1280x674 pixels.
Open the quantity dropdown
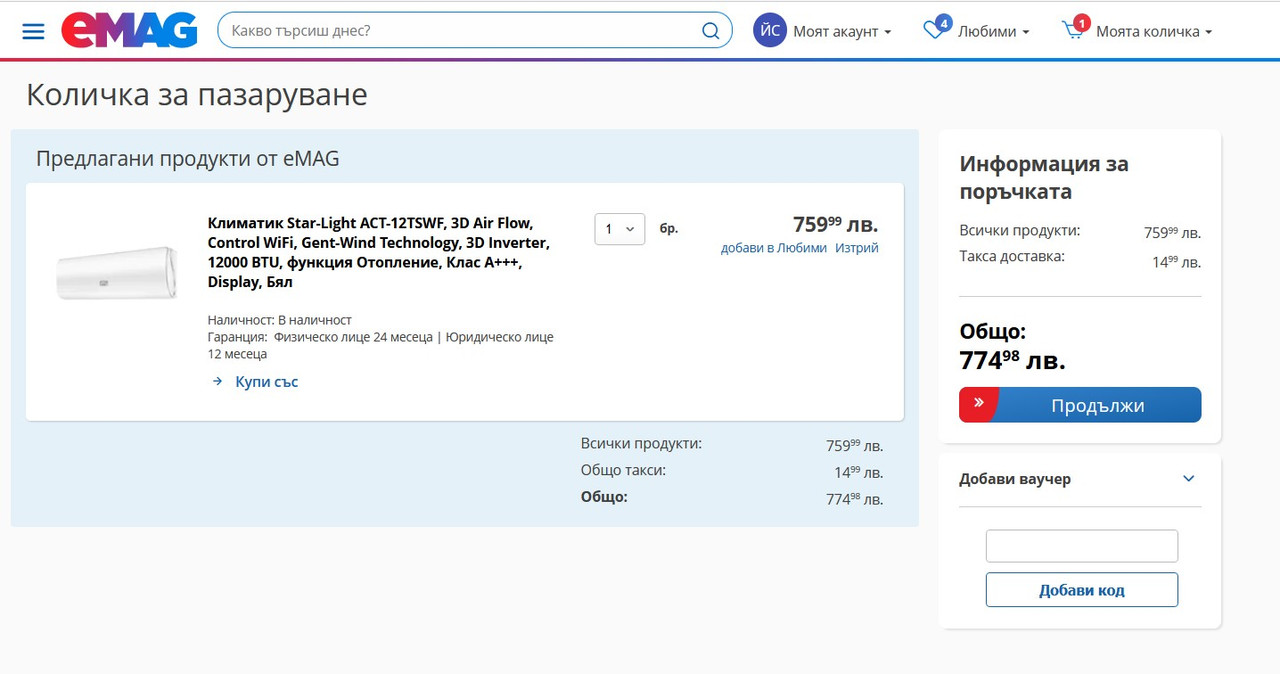619,229
